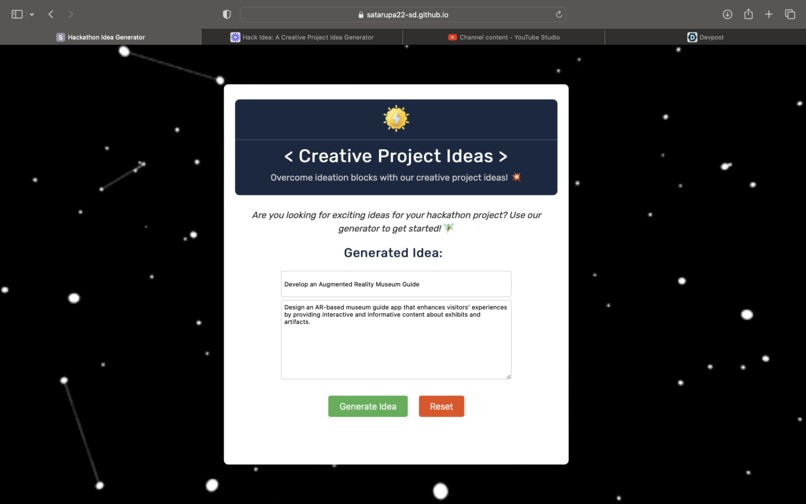The height and width of the screenshot is (504, 806).
Task: Click the Generated Idea: label
Action: tap(393, 253)
